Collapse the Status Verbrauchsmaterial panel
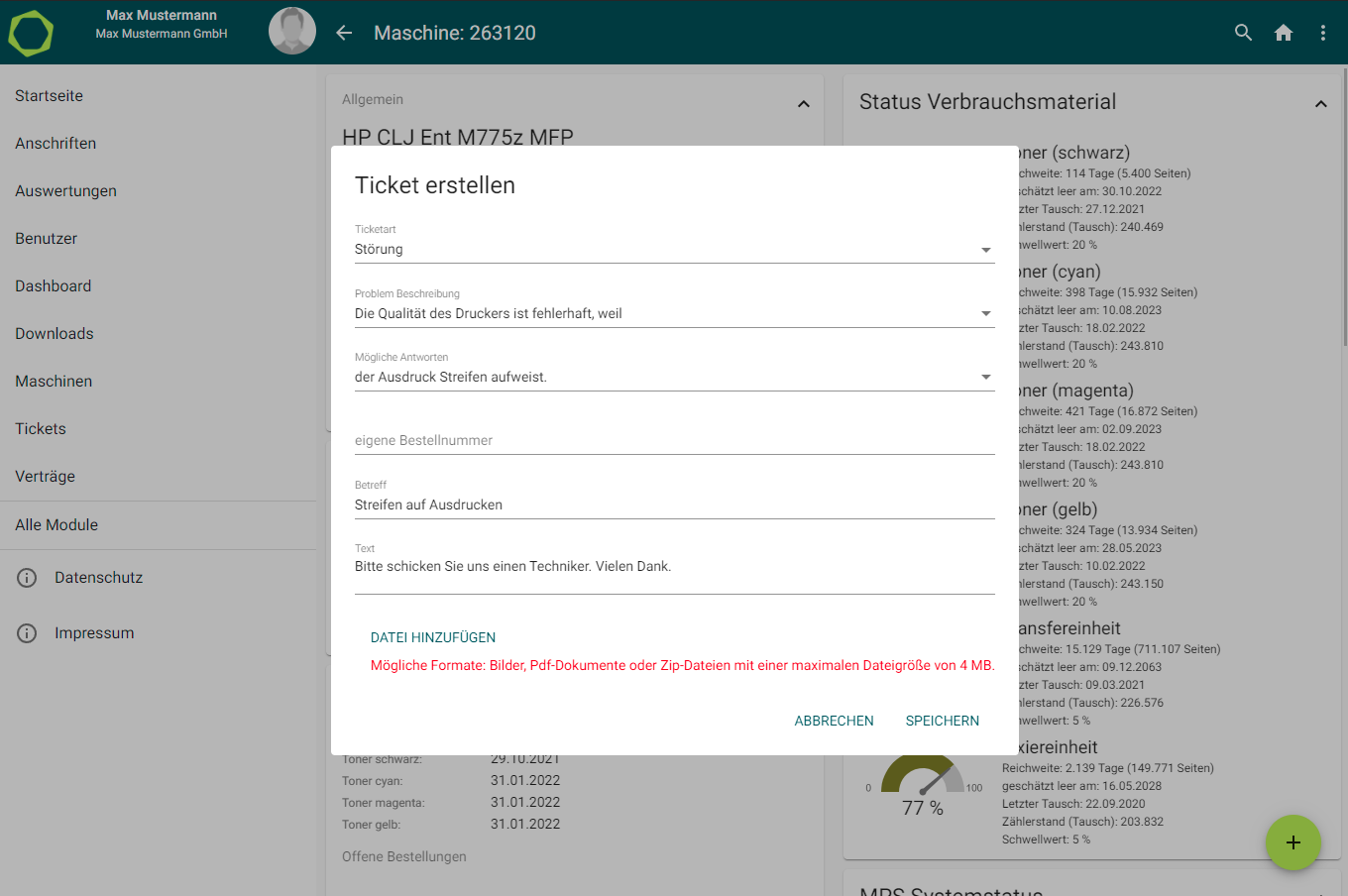The width and height of the screenshot is (1348, 896). pos(1320,103)
